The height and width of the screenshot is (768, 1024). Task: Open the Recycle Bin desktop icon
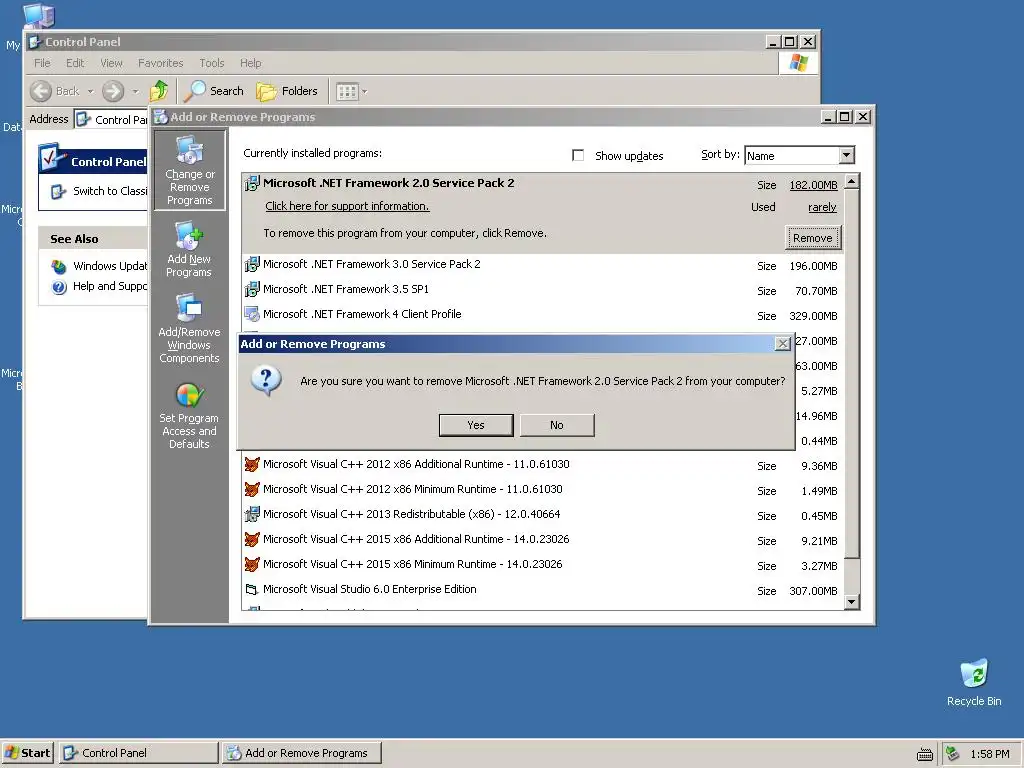(x=974, y=682)
